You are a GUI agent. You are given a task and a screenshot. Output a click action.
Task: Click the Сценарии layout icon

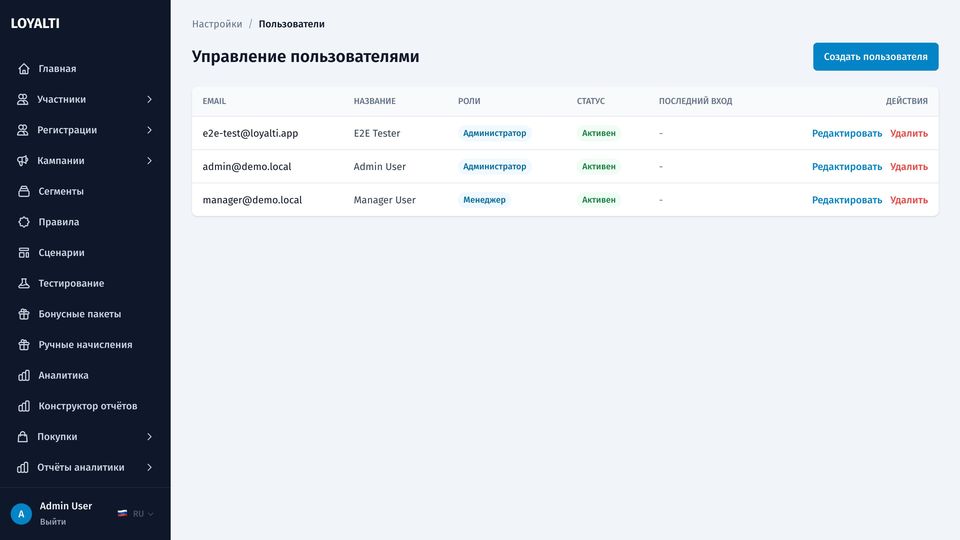pyautogui.click(x=24, y=252)
